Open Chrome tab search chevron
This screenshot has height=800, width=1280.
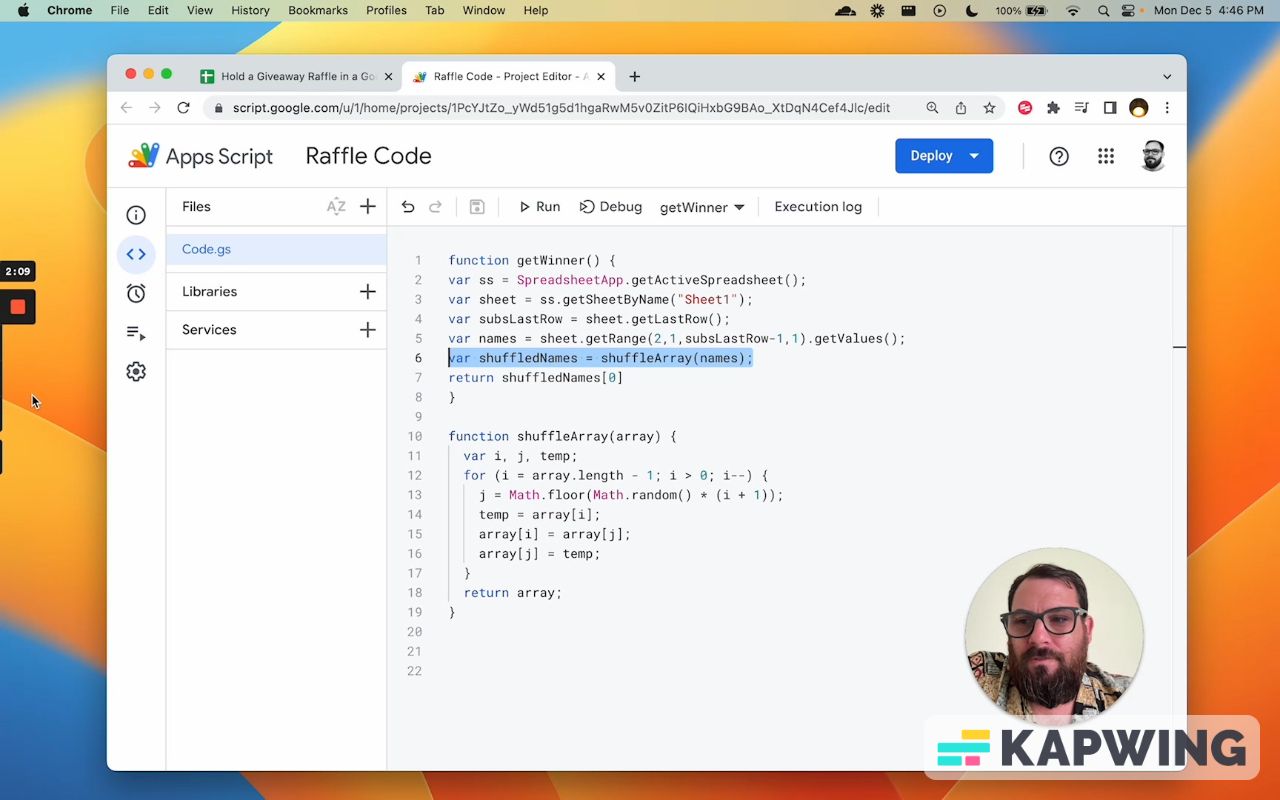pyautogui.click(x=1167, y=77)
